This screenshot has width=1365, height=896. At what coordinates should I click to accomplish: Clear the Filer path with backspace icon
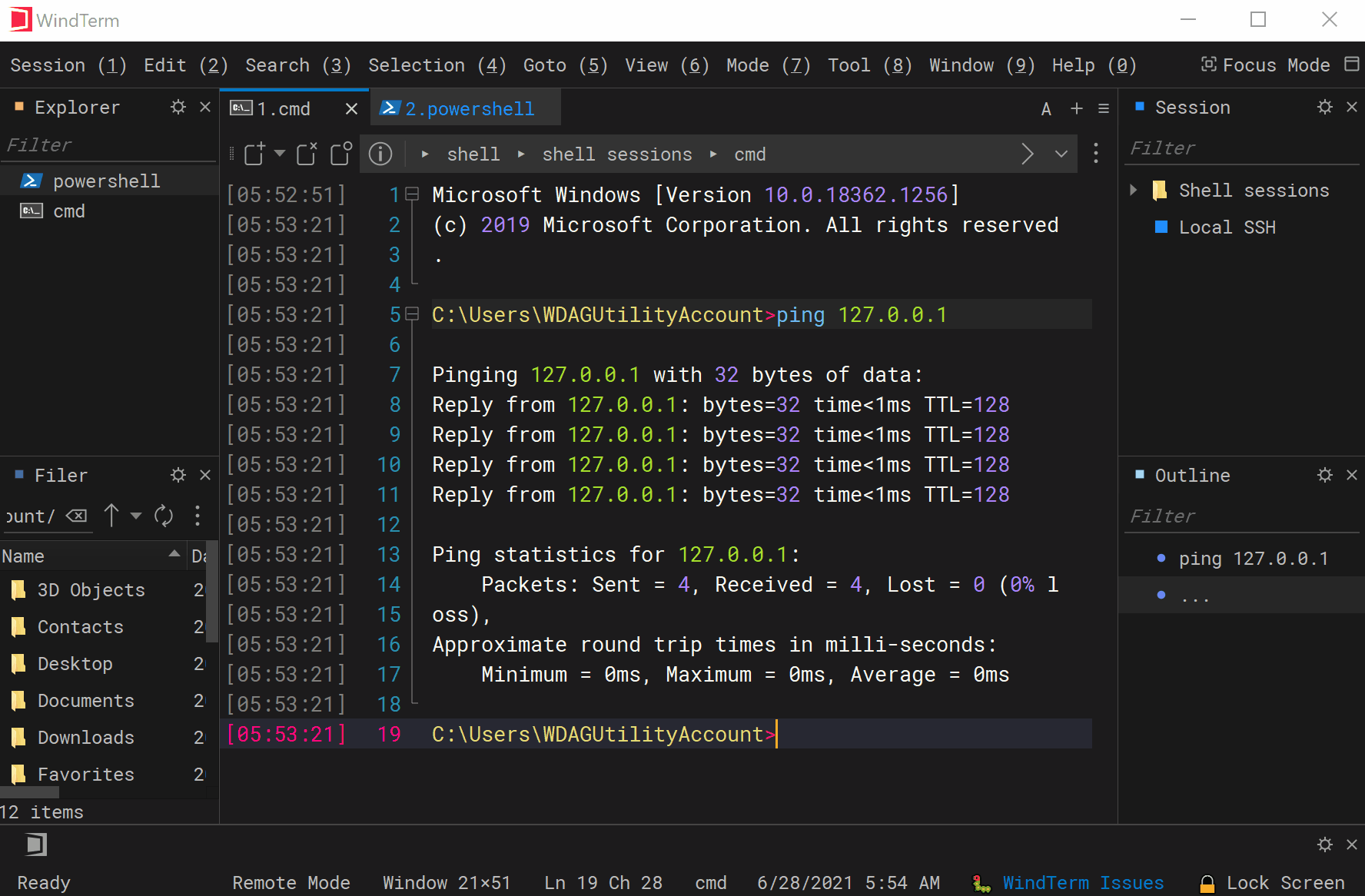point(77,516)
